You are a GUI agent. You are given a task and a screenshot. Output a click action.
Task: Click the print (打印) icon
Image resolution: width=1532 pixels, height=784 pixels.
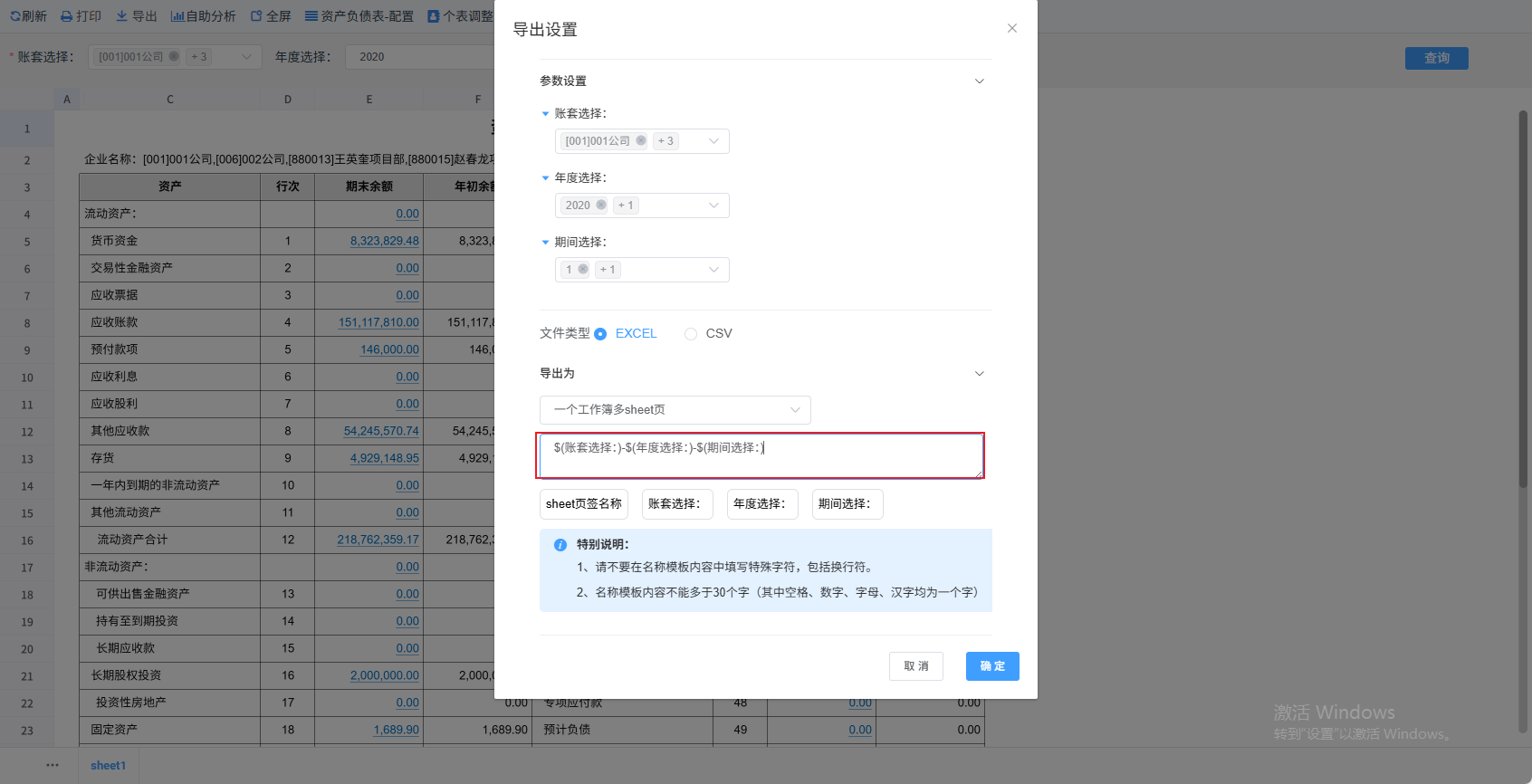pos(67,16)
